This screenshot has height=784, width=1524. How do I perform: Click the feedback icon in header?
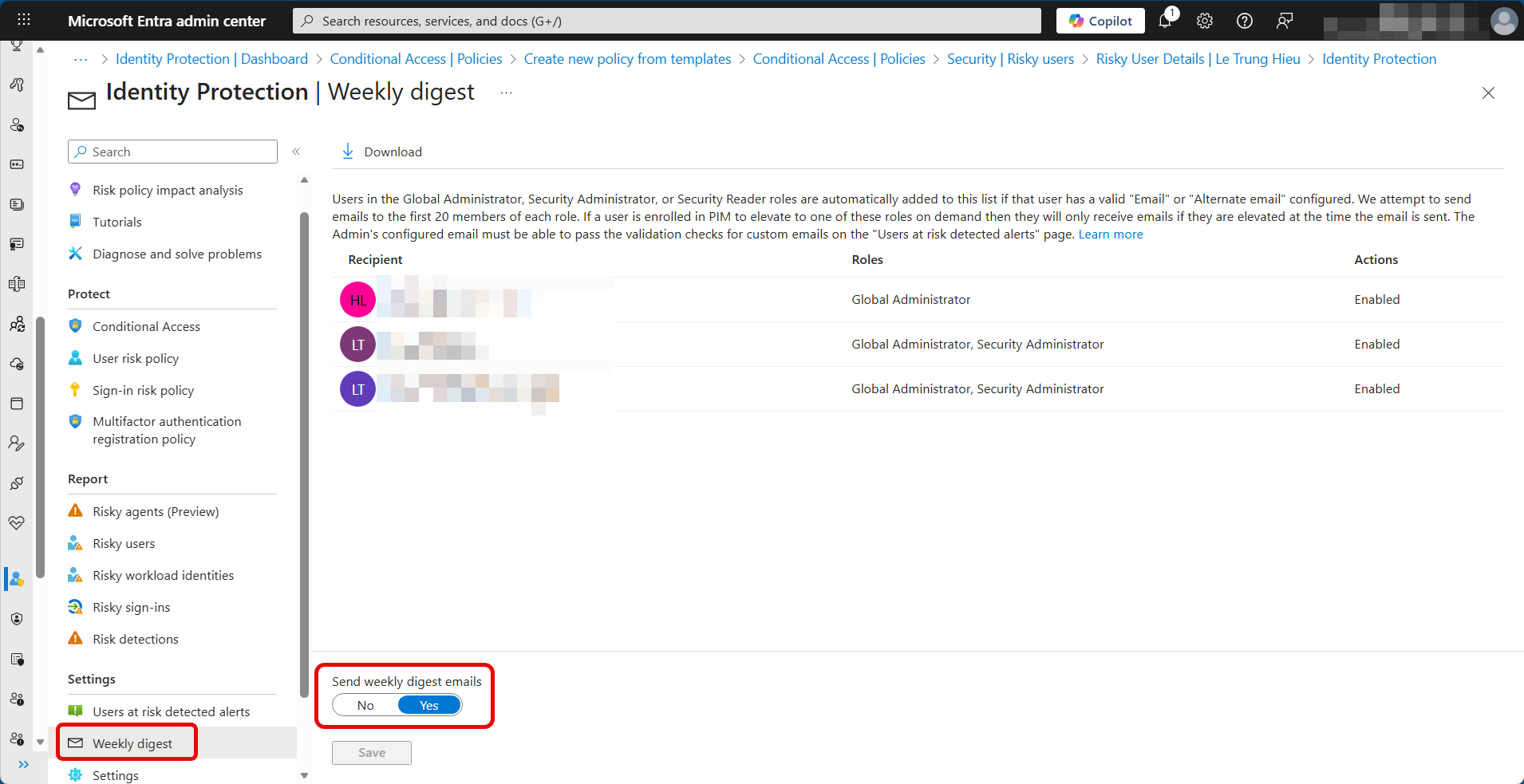[1285, 21]
